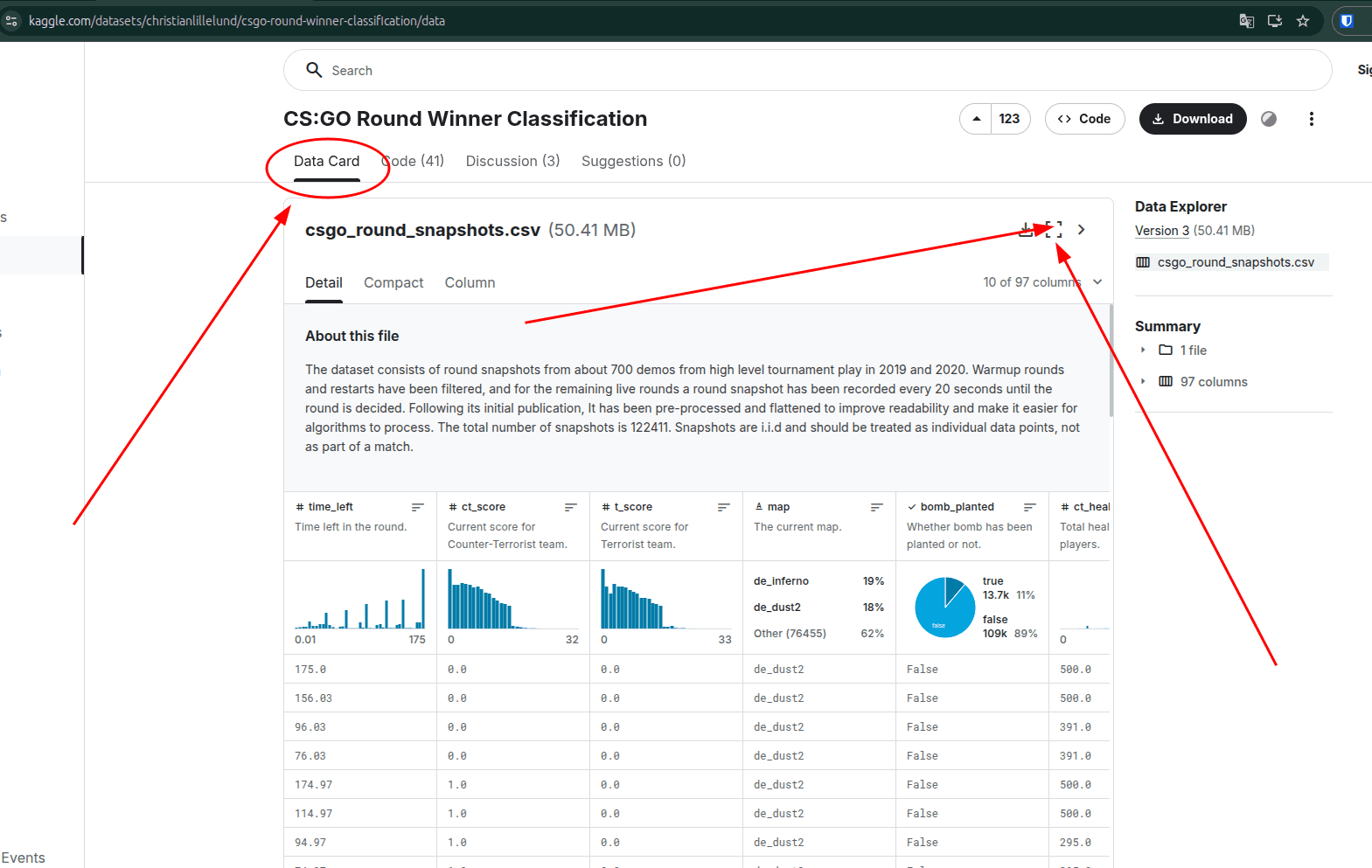Click the 96.03 time_left cell
This screenshot has width=1372, height=868.
point(360,727)
